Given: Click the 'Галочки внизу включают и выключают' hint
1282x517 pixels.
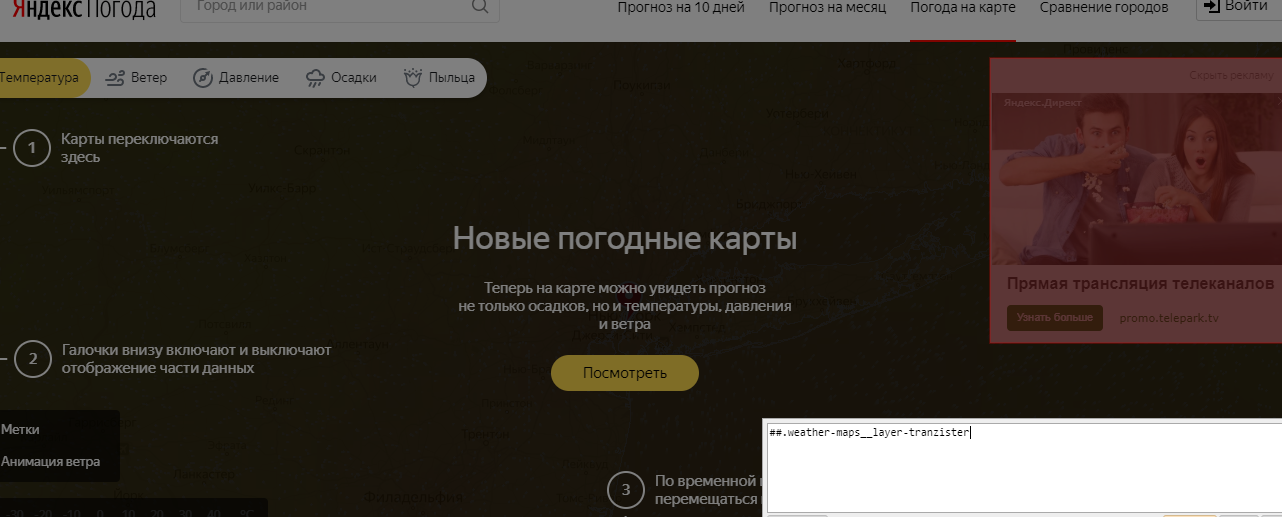Looking at the screenshot, I should [x=196, y=359].
